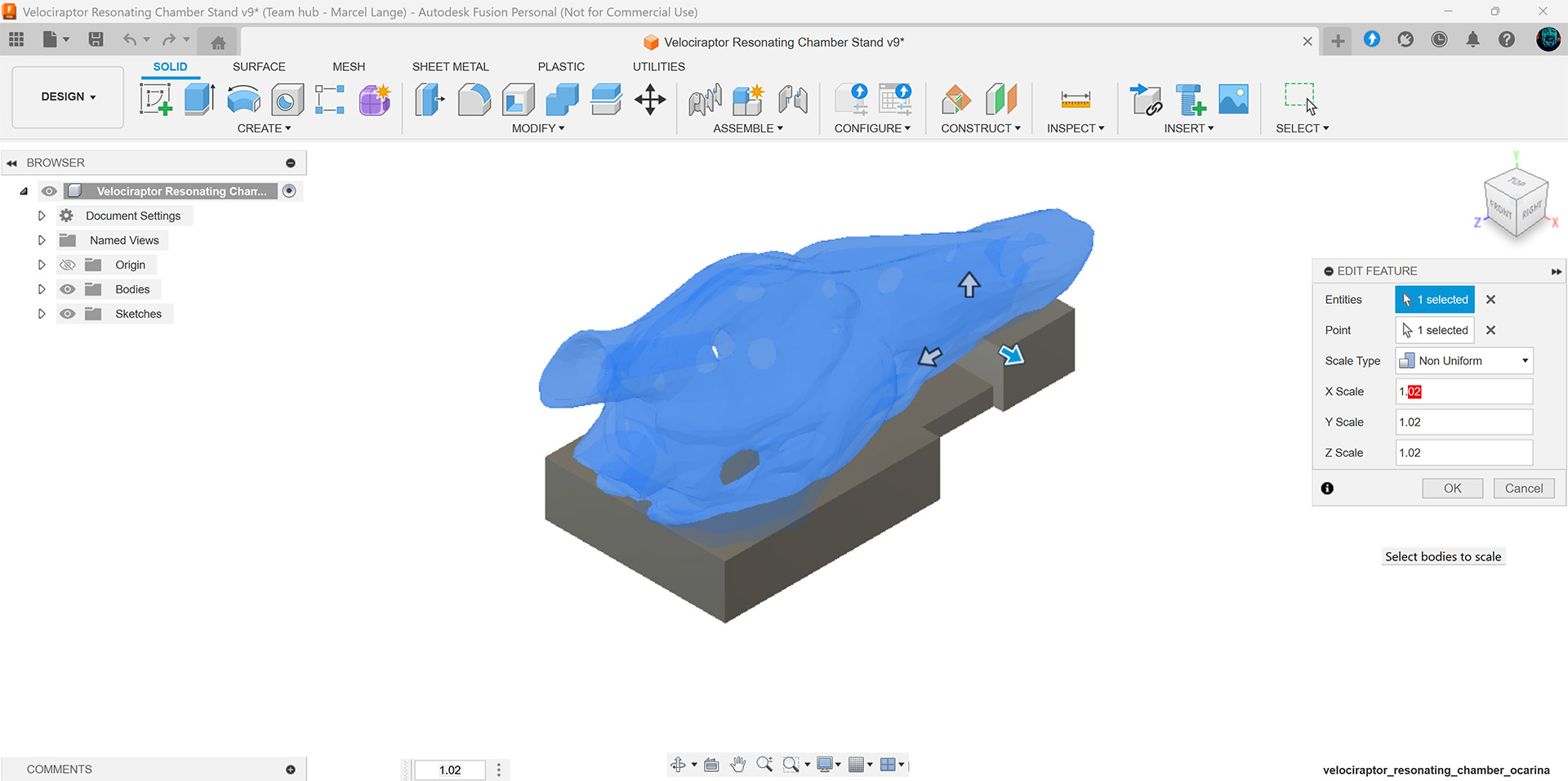
Task: Click the Combine tool icon
Action: (x=562, y=100)
